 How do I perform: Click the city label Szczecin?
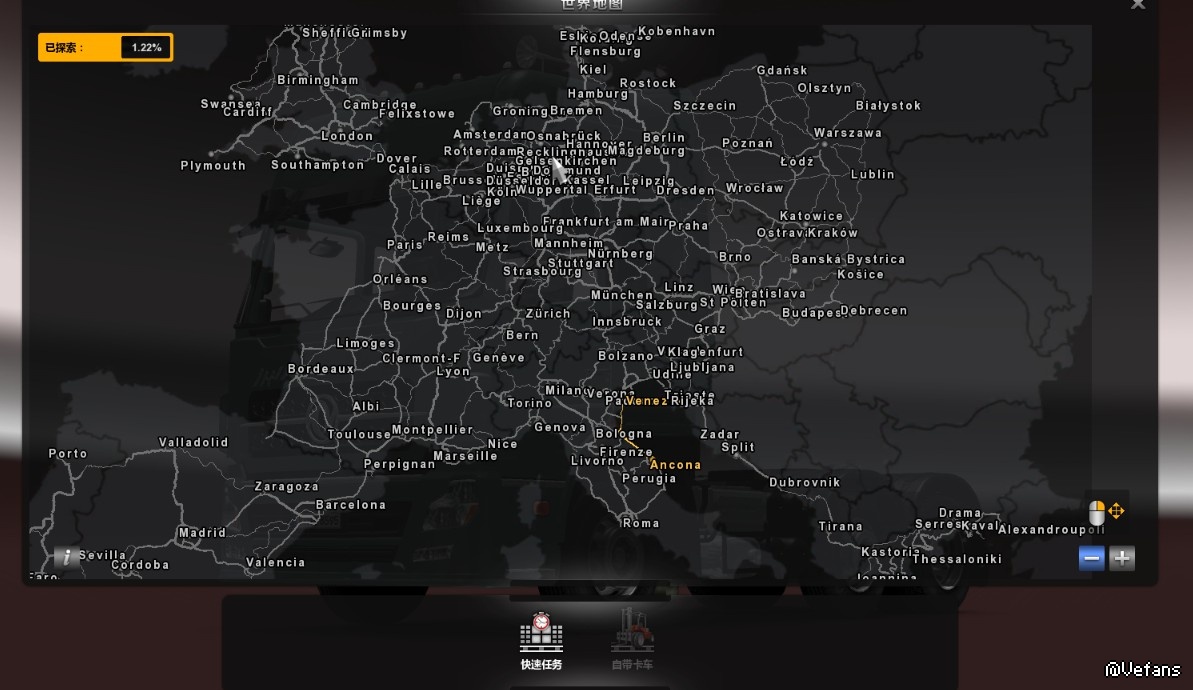705,105
